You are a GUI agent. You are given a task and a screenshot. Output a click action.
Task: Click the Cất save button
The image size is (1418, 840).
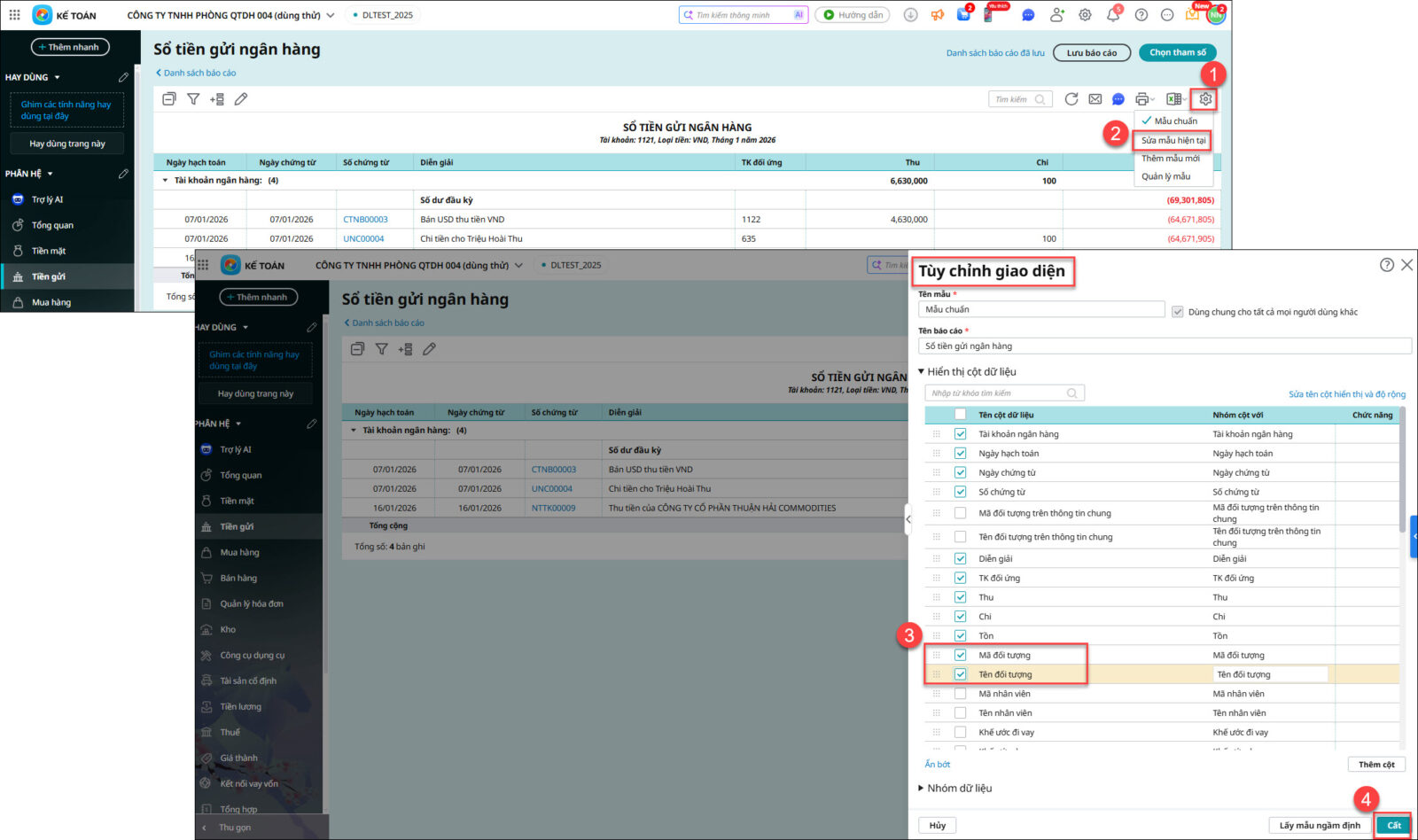click(x=1393, y=825)
